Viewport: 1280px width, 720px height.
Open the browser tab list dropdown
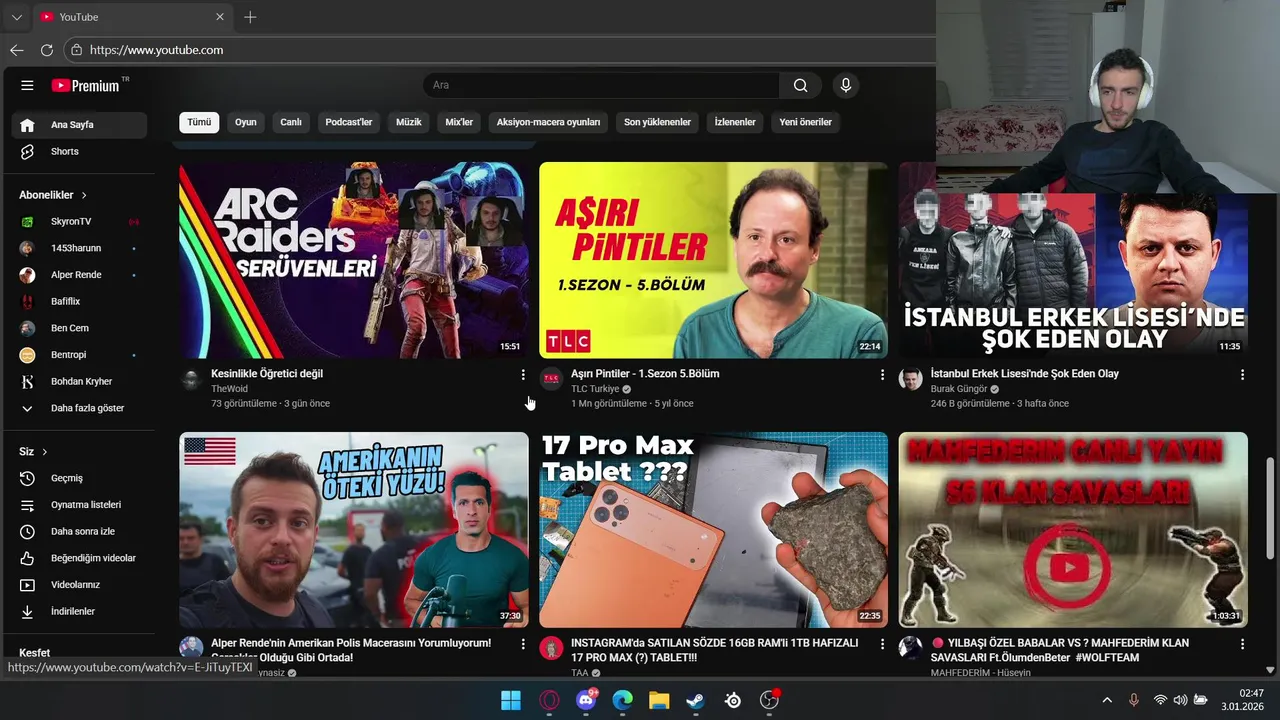pos(16,17)
